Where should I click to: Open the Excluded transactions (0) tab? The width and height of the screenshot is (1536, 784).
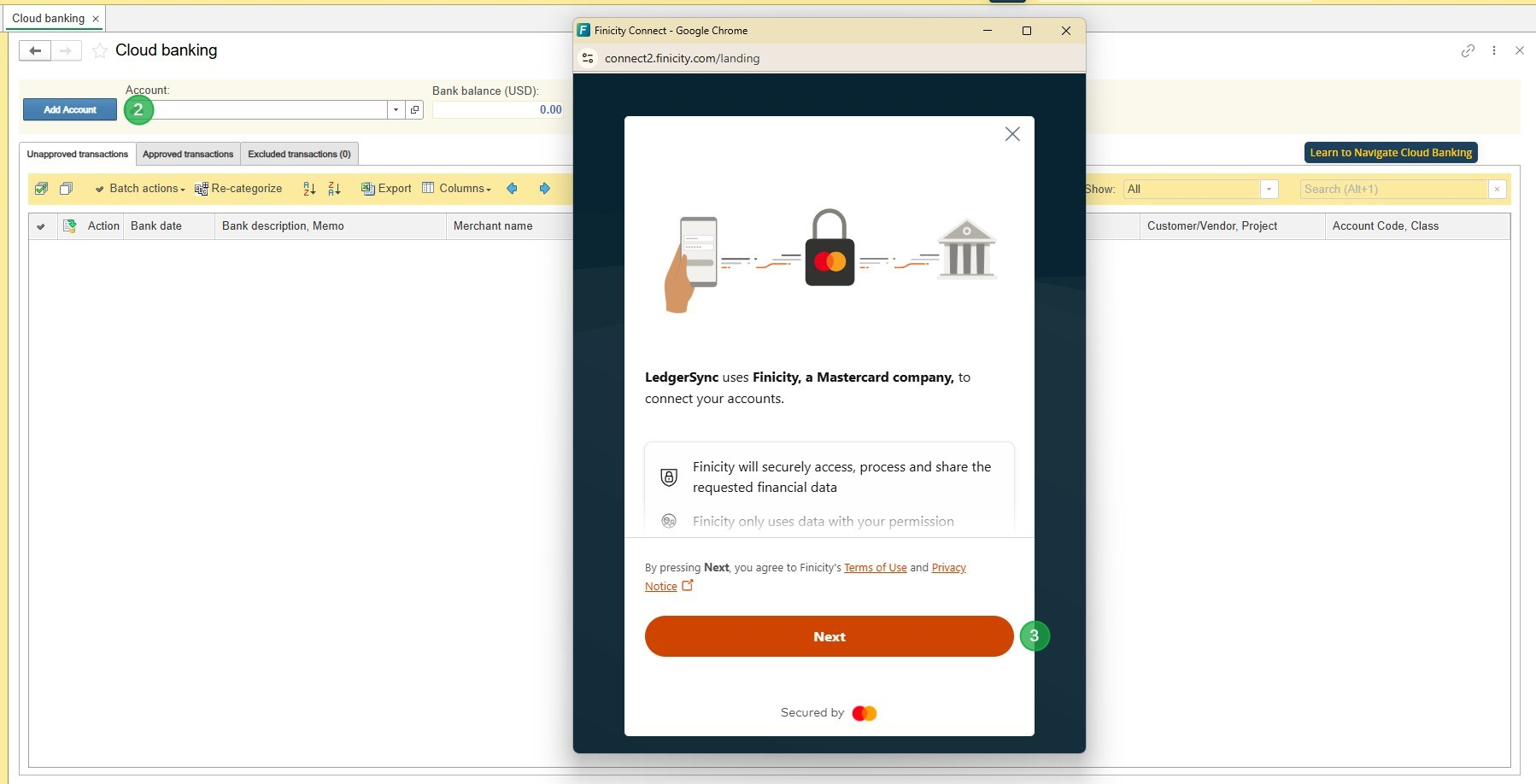299,155
